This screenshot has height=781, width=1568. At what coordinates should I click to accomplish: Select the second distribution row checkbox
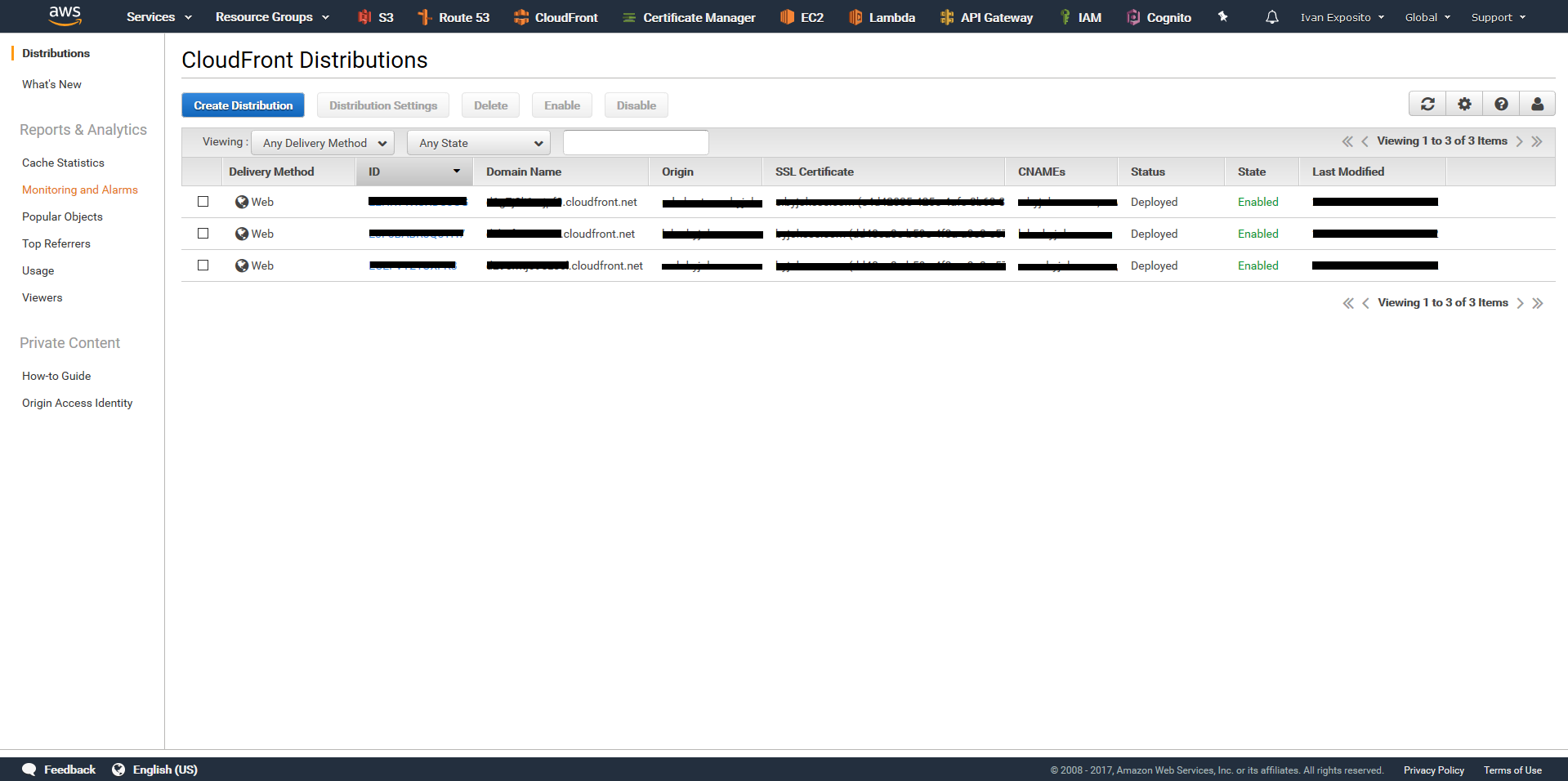tap(203, 233)
